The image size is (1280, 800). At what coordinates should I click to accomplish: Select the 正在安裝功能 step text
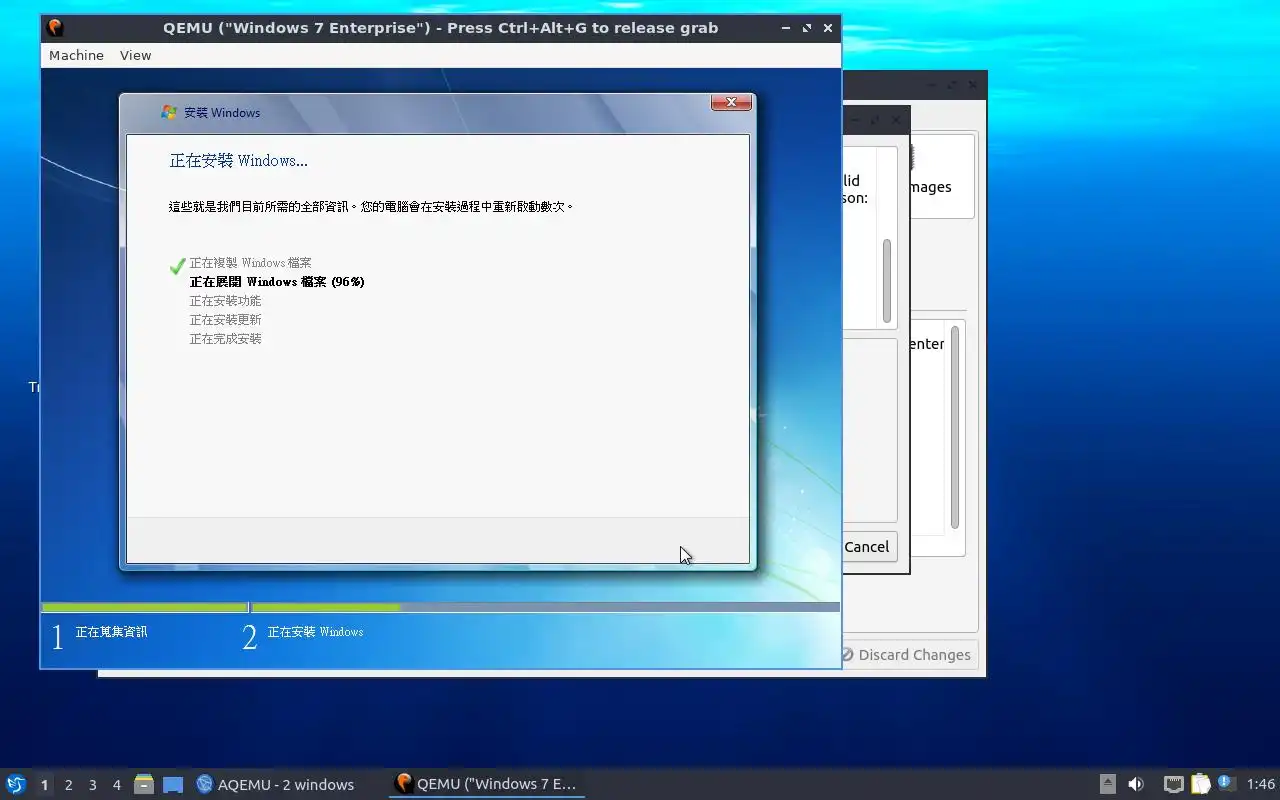tap(225, 301)
